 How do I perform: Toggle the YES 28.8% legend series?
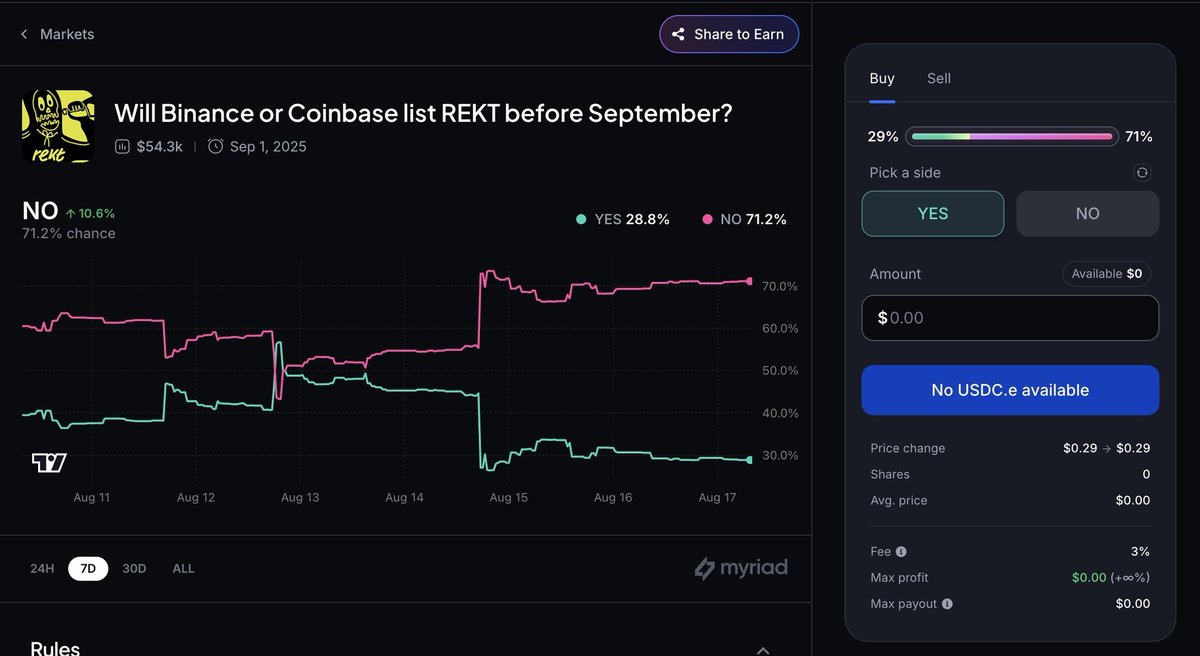pyautogui.click(x=623, y=219)
